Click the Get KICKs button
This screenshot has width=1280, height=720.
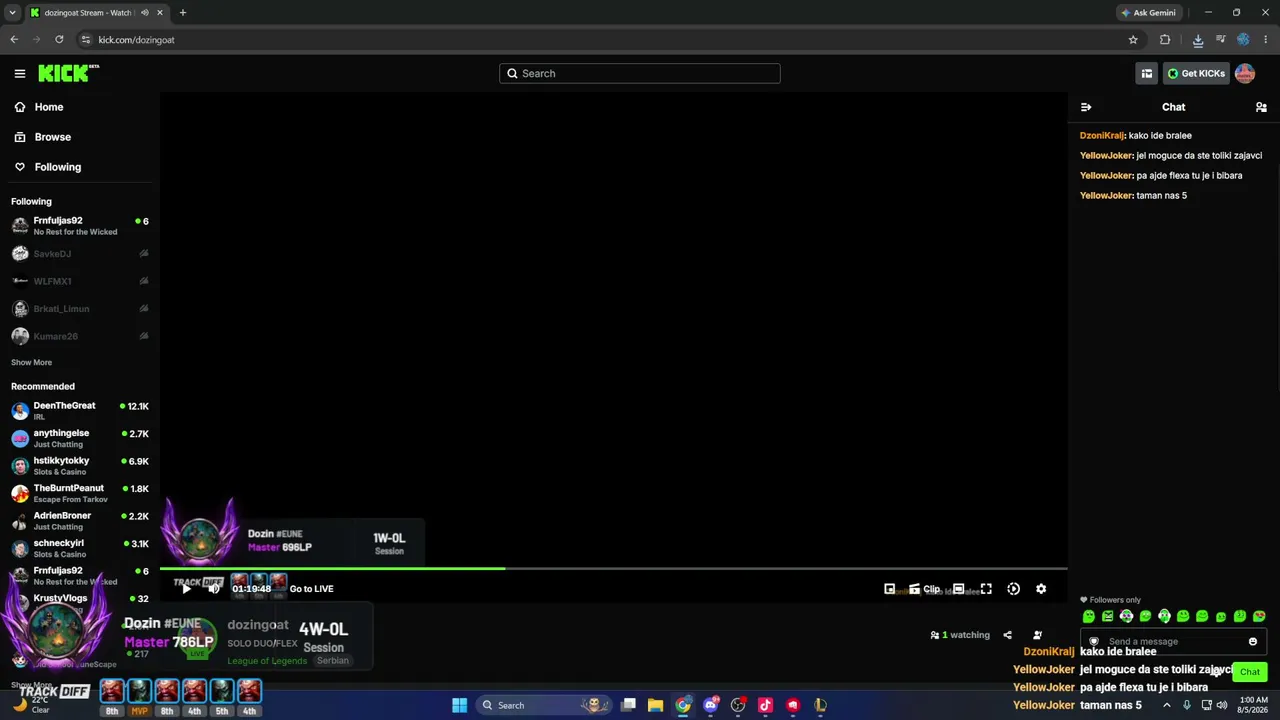[1196, 73]
